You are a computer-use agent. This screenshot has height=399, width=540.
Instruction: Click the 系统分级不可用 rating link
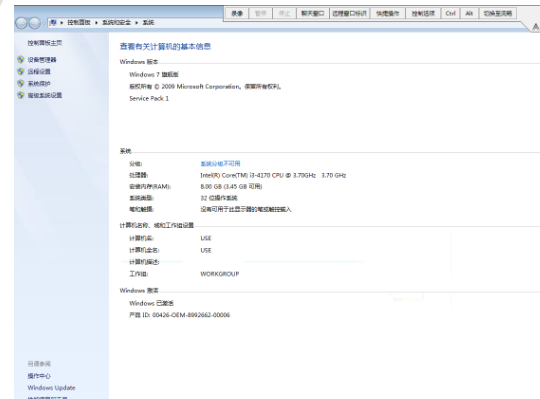[220, 164]
